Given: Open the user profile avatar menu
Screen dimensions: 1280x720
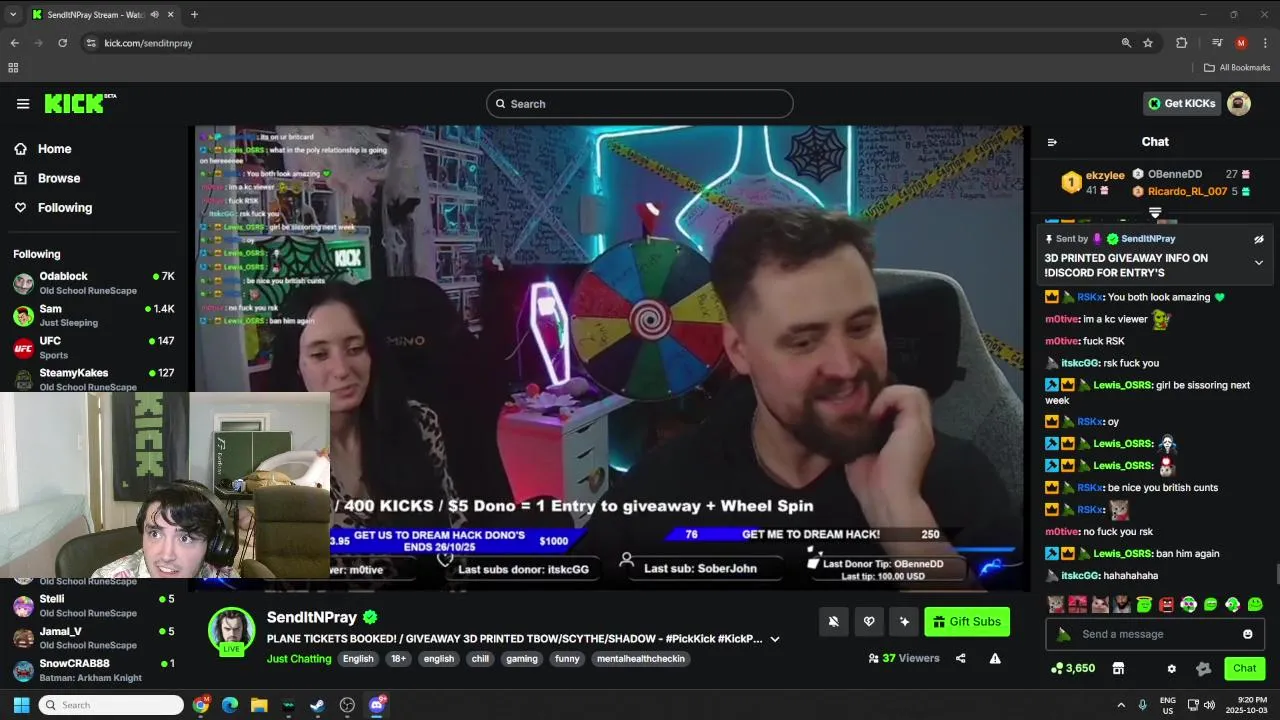Looking at the screenshot, I should [x=1239, y=103].
